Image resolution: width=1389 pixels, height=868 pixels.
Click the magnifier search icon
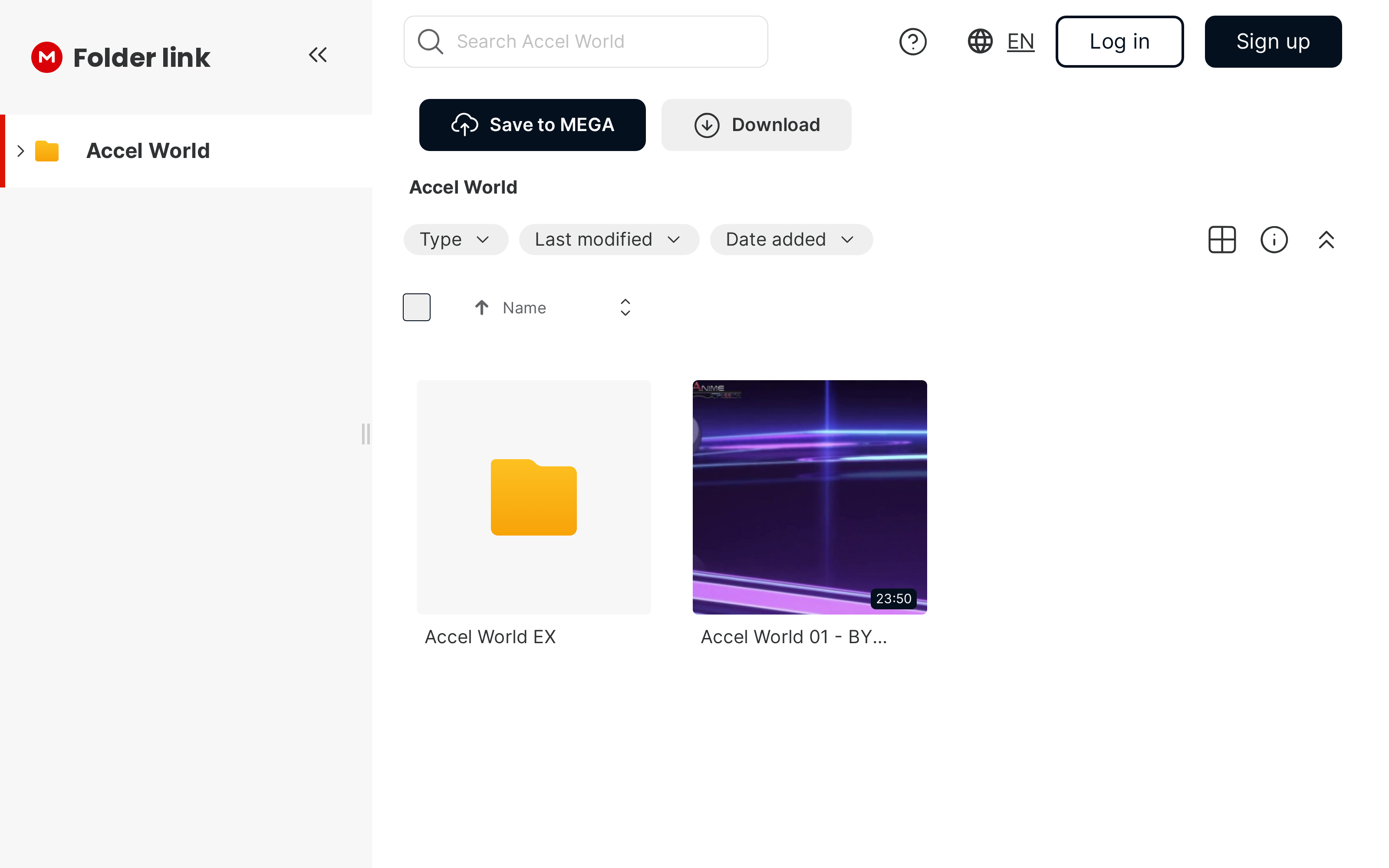[430, 41]
